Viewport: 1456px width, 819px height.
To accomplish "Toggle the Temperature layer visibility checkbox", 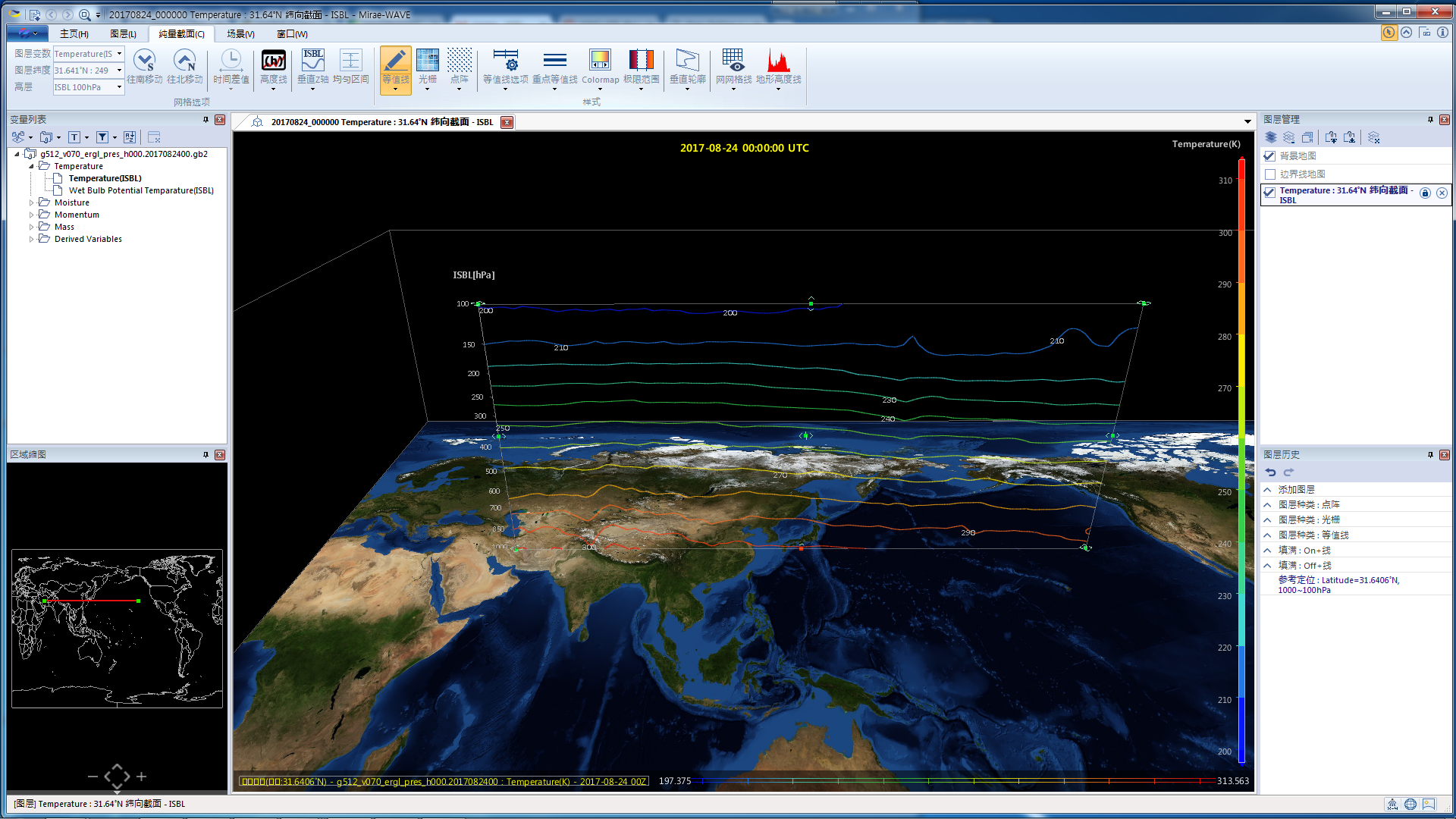I will coord(1269,193).
